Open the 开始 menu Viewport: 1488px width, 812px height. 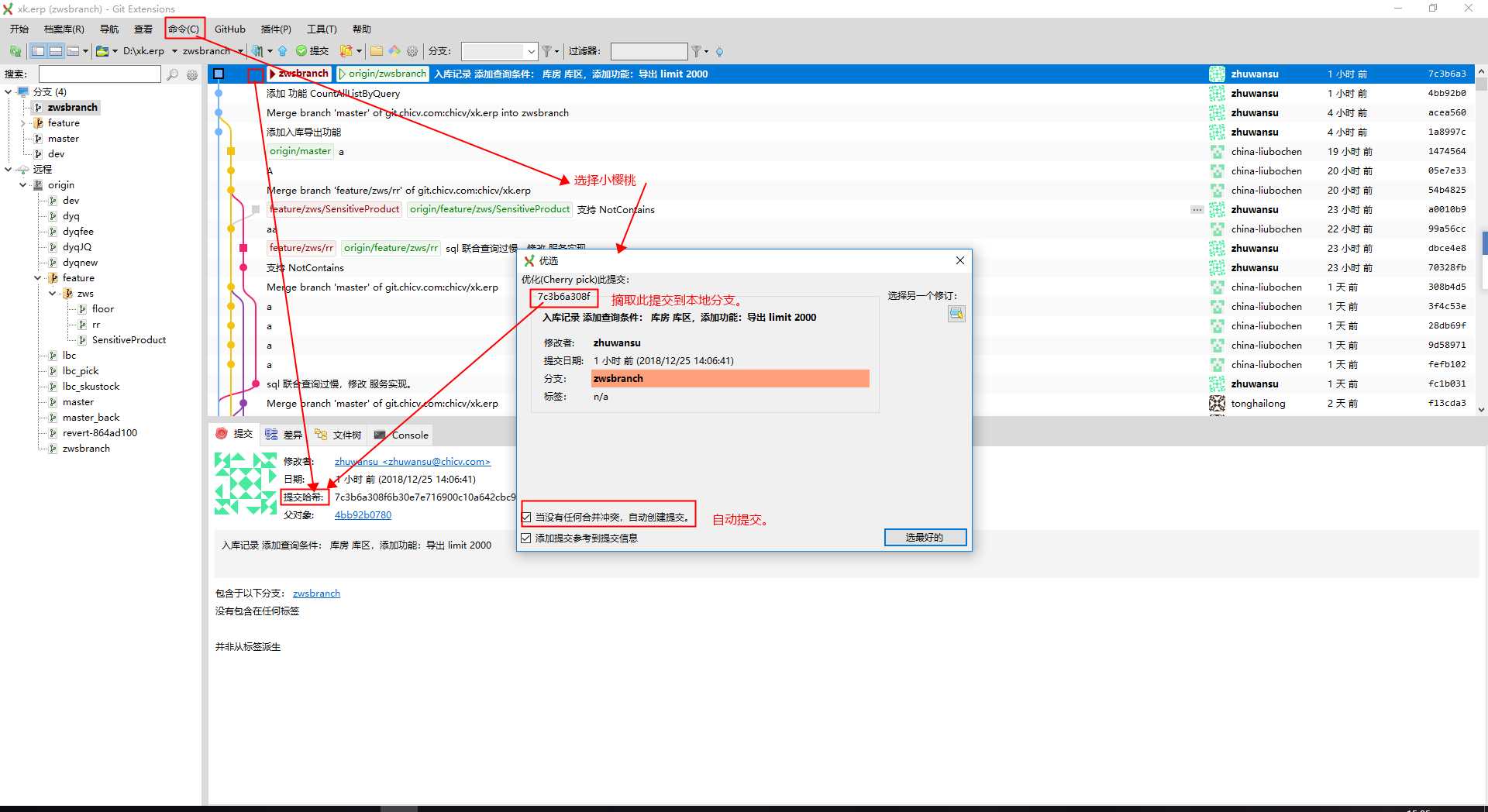(x=19, y=29)
